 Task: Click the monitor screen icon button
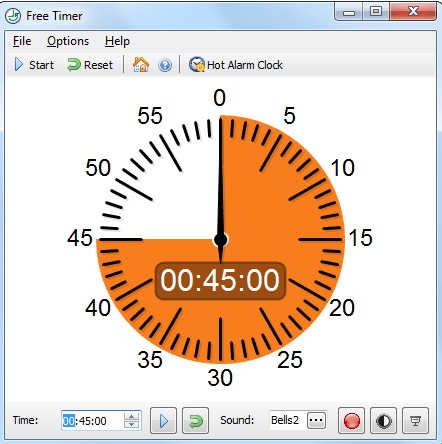415,421
